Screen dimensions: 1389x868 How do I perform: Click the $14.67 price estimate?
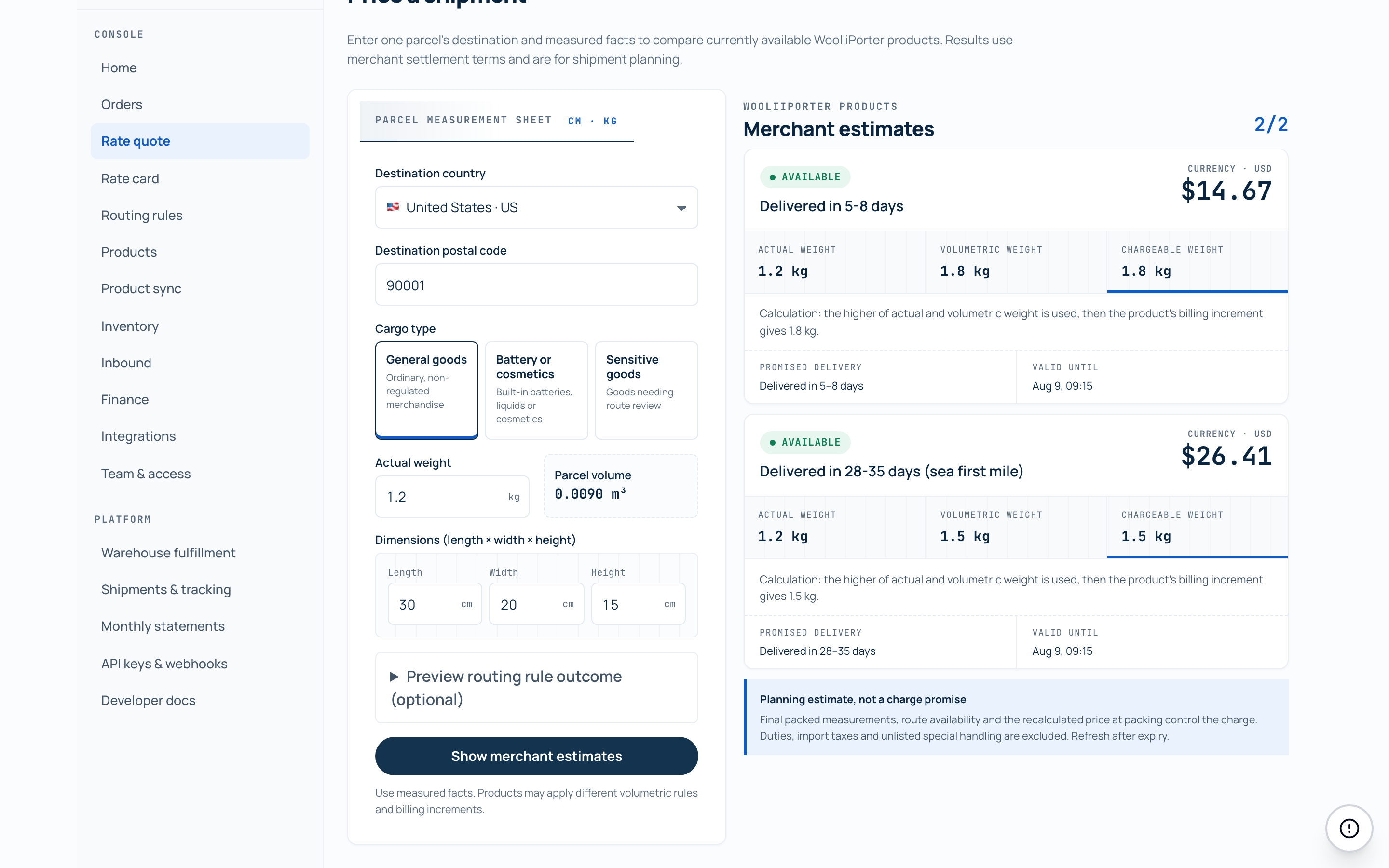pos(1226,190)
